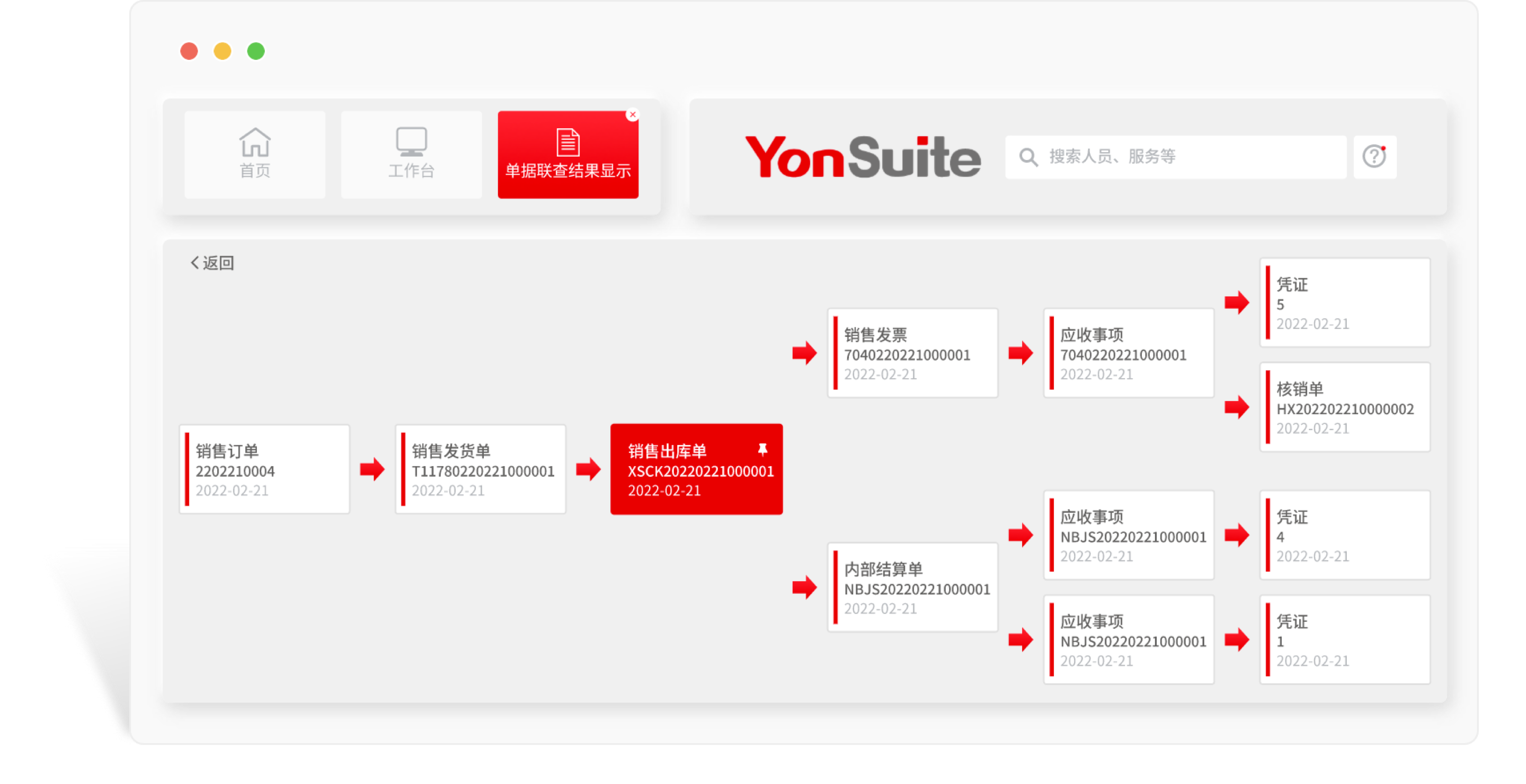Screen dimensions: 1526x784
Task: Open the 工作台 workbench monitor icon
Action: pos(411,142)
